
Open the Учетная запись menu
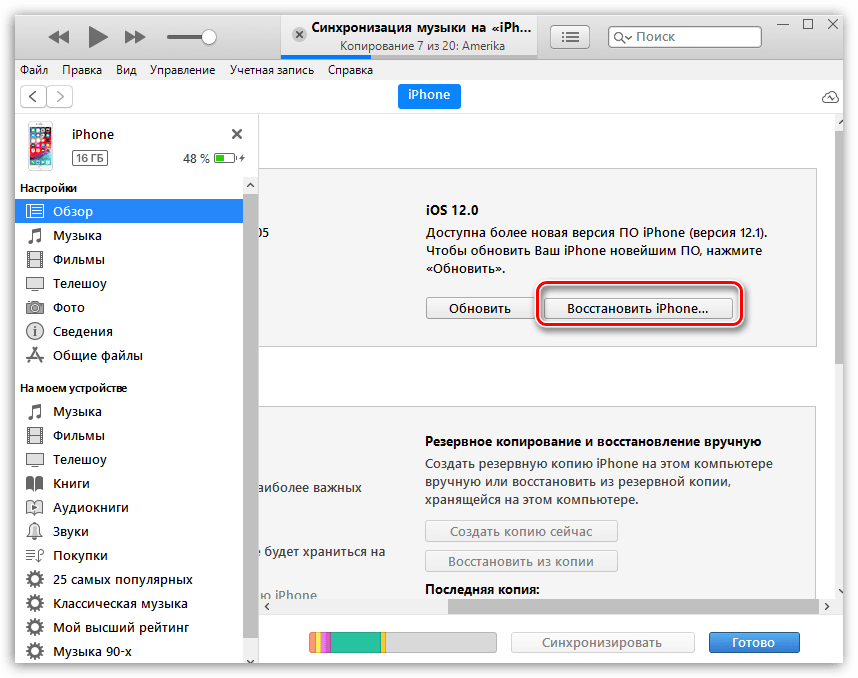coord(271,70)
